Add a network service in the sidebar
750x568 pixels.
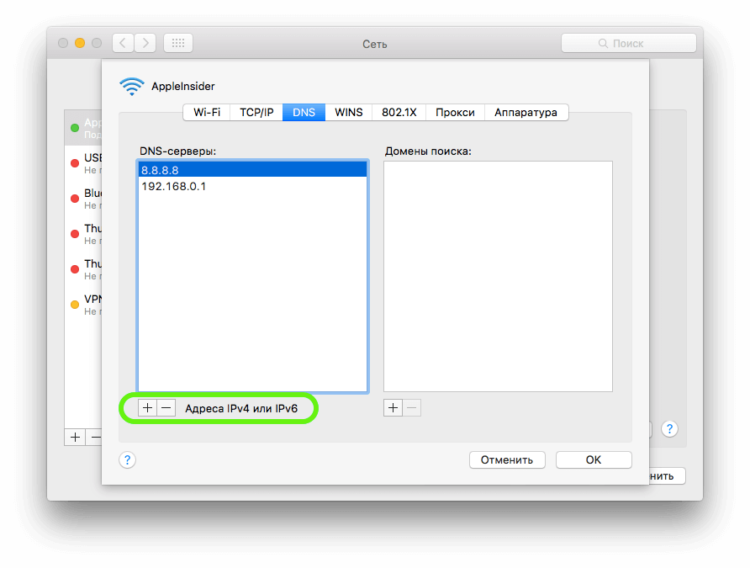[75, 437]
